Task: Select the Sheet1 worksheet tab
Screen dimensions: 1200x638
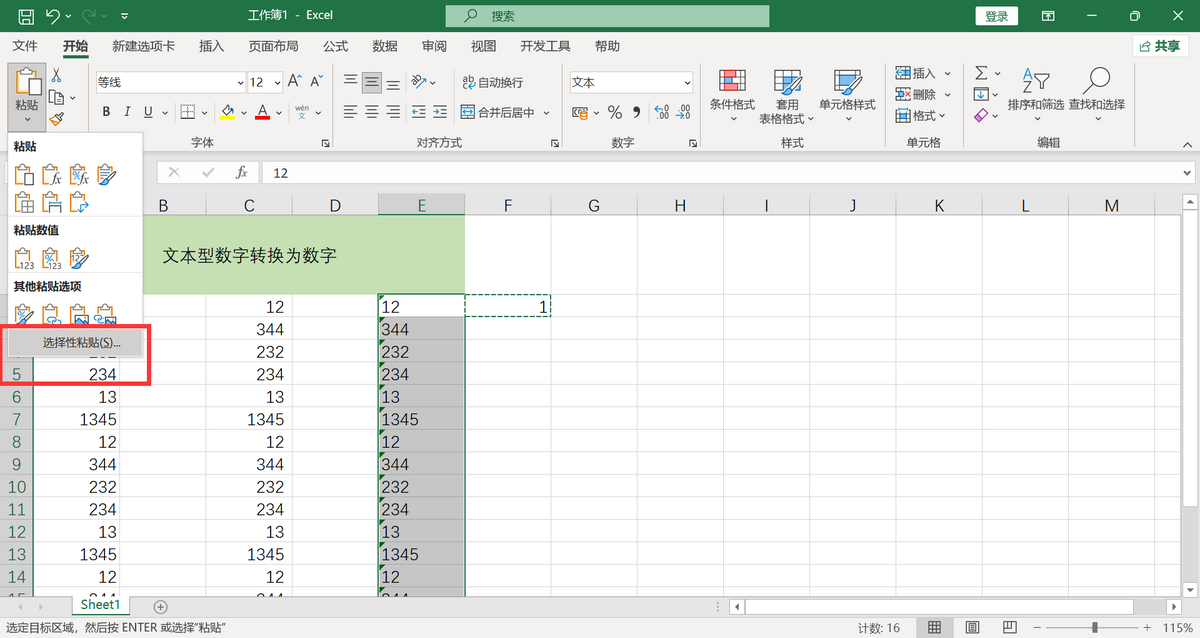Action: click(x=100, y=605)
